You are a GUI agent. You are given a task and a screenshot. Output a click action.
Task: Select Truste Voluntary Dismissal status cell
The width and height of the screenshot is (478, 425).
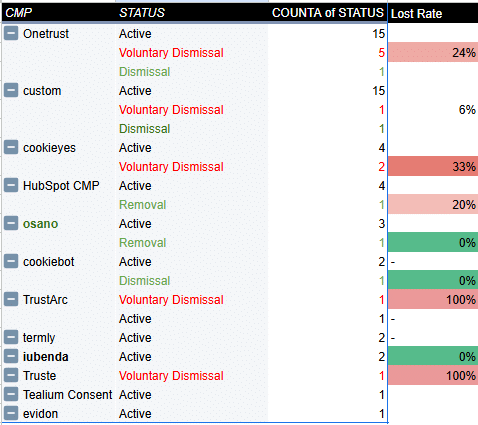pyautogui.click(x=192, y=376)
